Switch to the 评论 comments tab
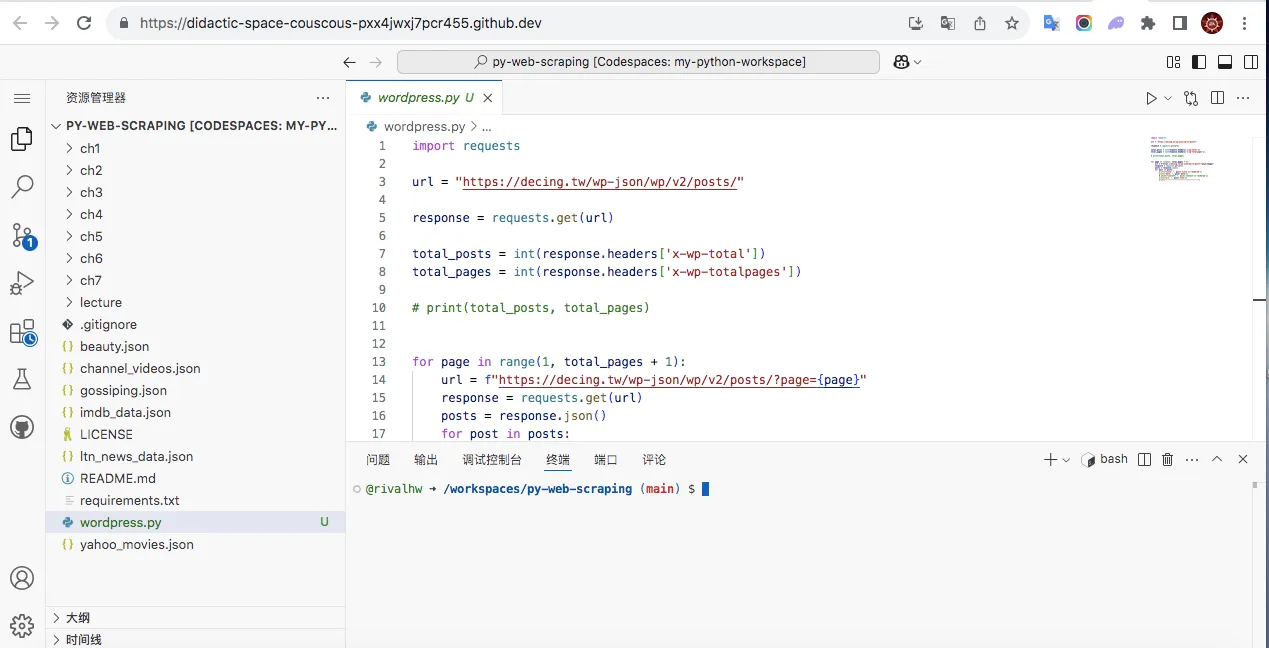The image size is (1269, 648). 654,460
